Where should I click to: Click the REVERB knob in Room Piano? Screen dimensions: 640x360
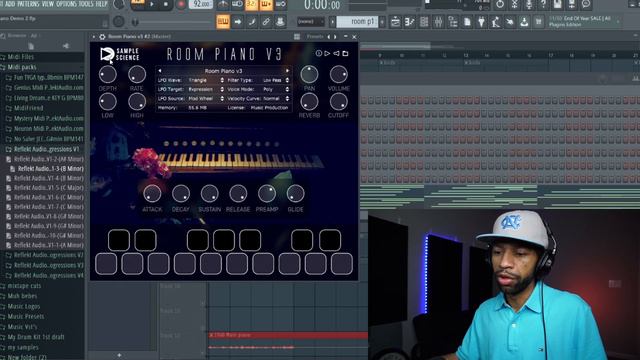click(x=309, y=102)
